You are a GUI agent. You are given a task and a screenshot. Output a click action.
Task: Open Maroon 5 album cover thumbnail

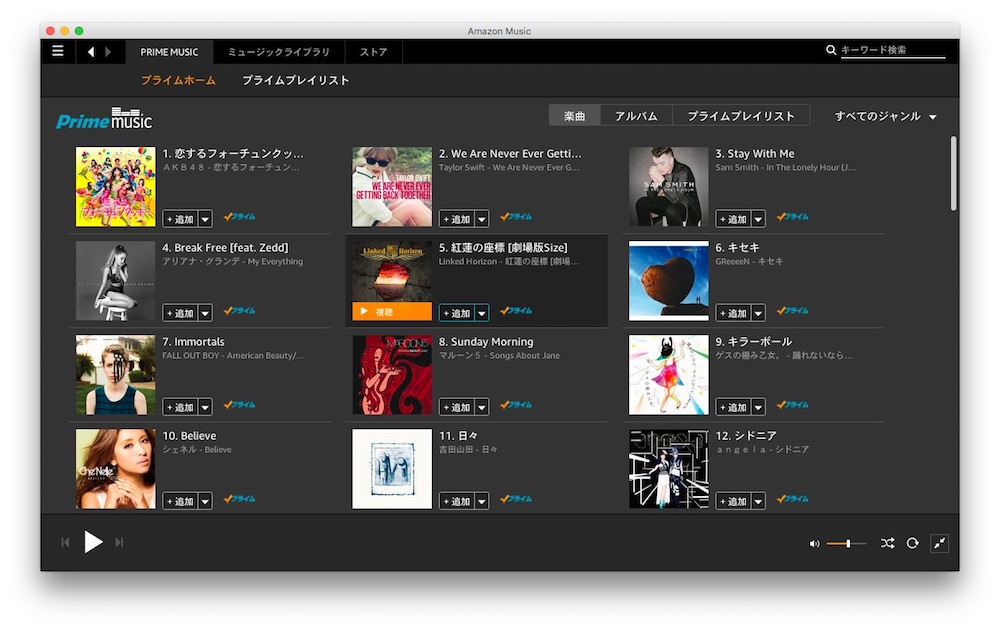392,375
